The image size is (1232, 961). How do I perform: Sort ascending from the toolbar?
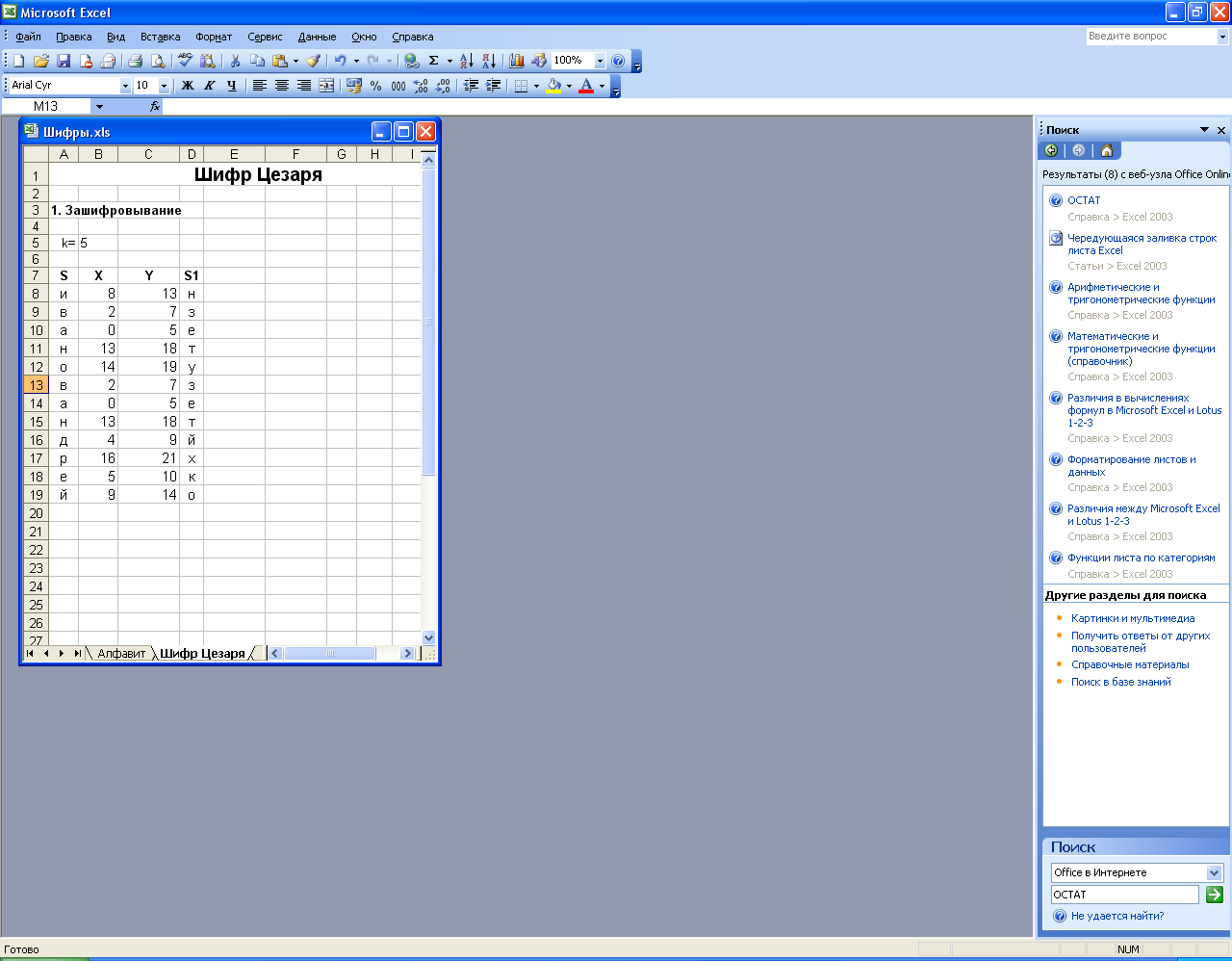[x=467, y=61]
